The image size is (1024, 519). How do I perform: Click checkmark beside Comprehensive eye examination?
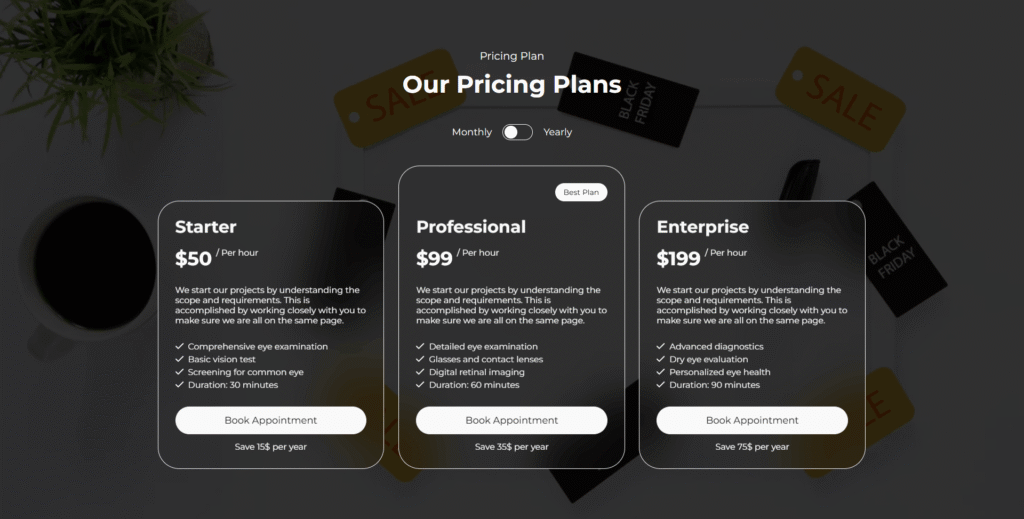point(180,347)
